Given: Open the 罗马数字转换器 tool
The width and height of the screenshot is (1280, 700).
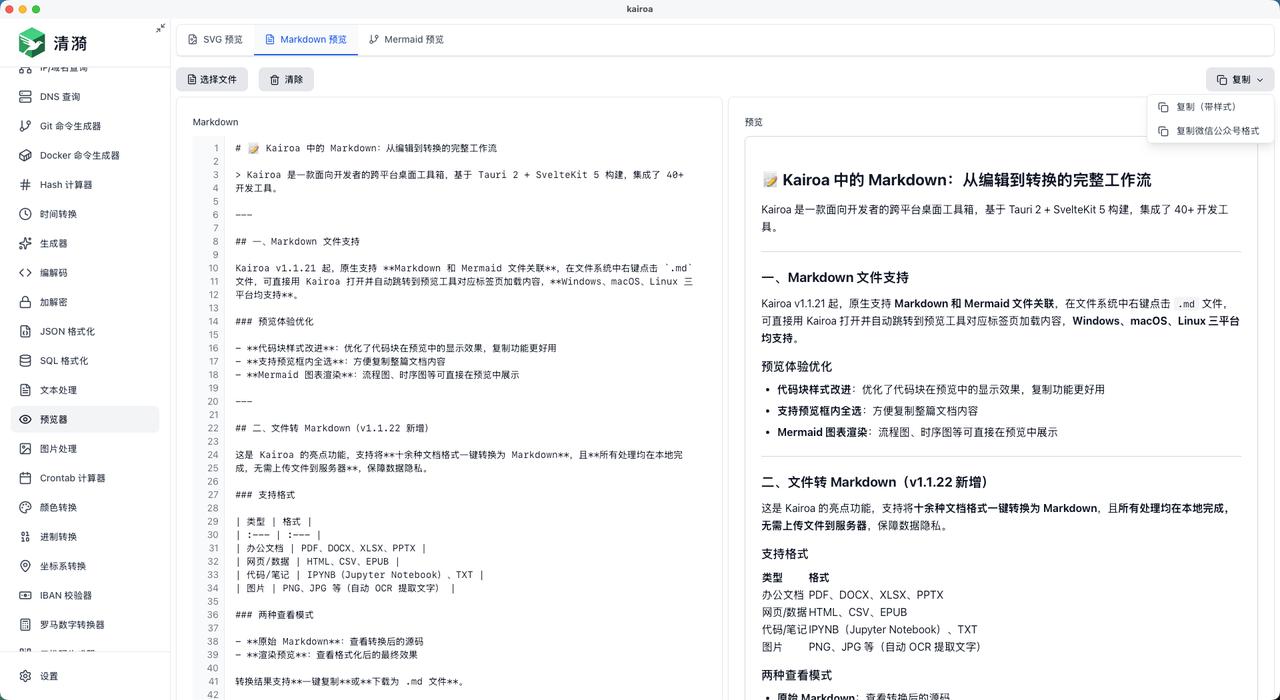Looking at the screenshot, I should click(x=85, y=625).
